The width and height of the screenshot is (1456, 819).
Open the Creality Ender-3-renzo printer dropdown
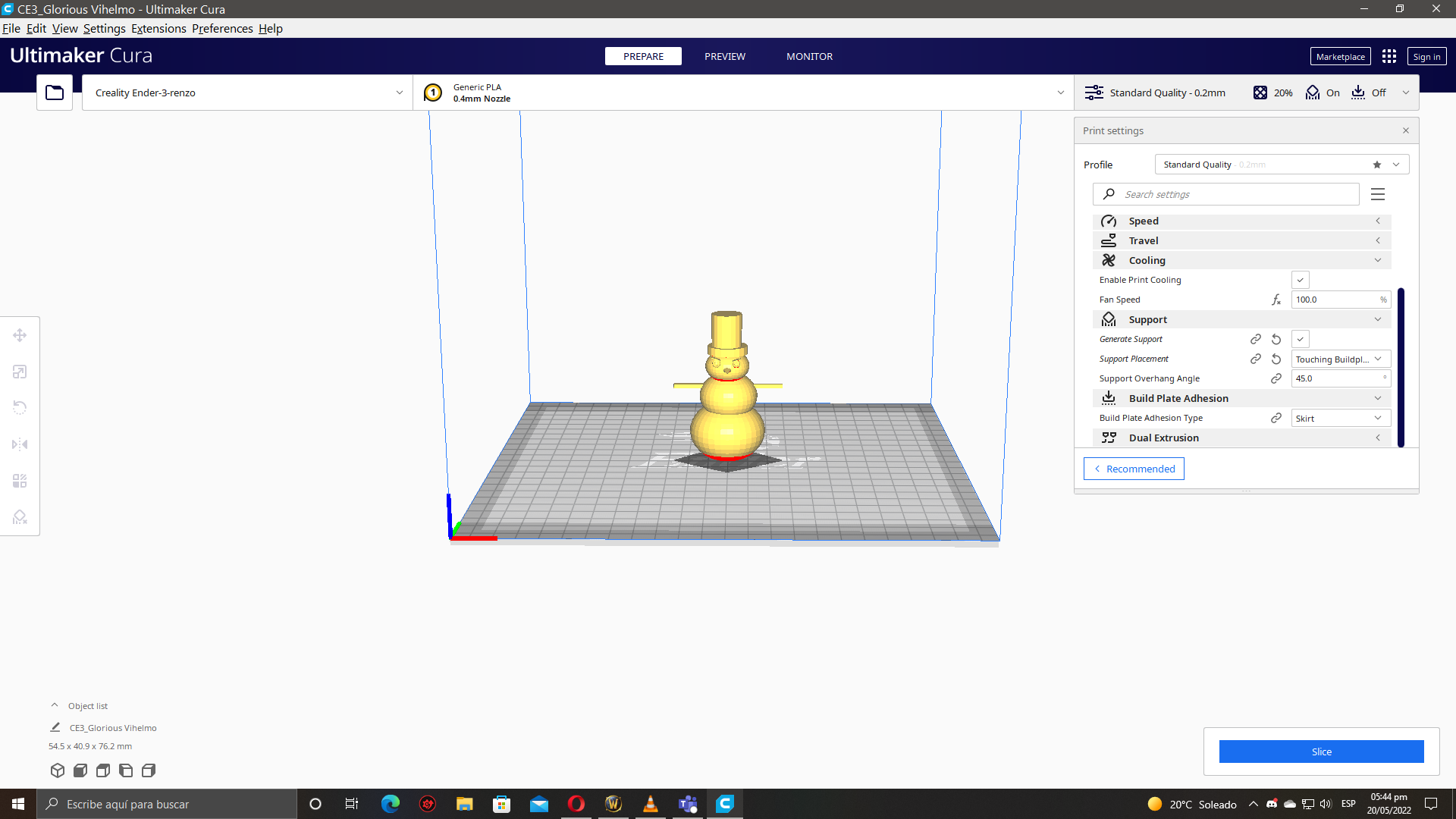[x=247, y=93]
